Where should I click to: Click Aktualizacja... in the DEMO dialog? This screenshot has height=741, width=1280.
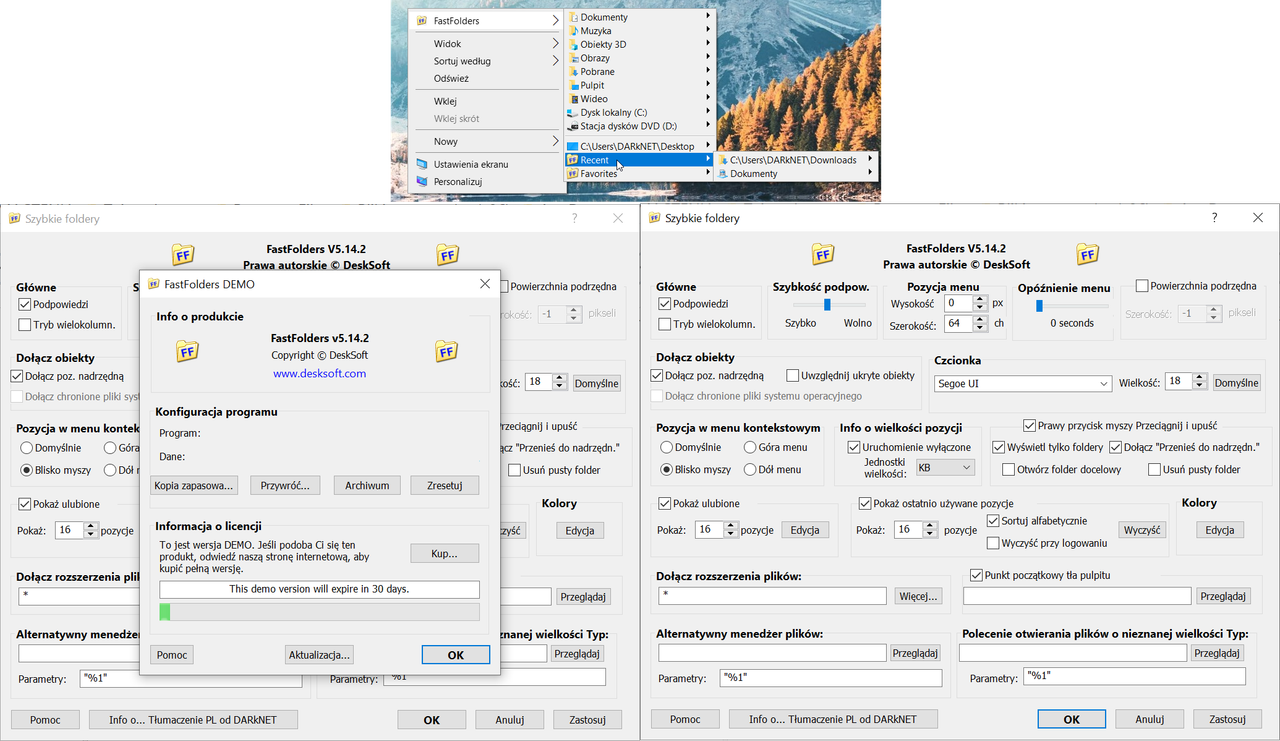[x=319, y=655]
